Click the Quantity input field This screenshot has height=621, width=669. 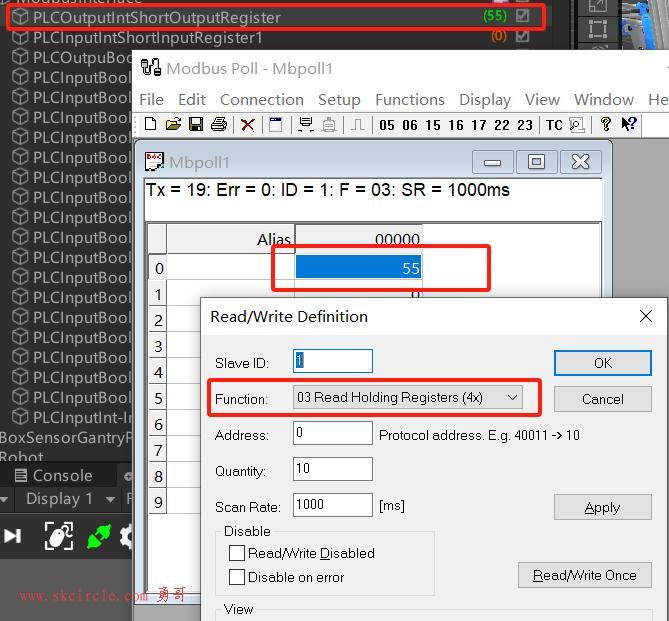(333, 469)
